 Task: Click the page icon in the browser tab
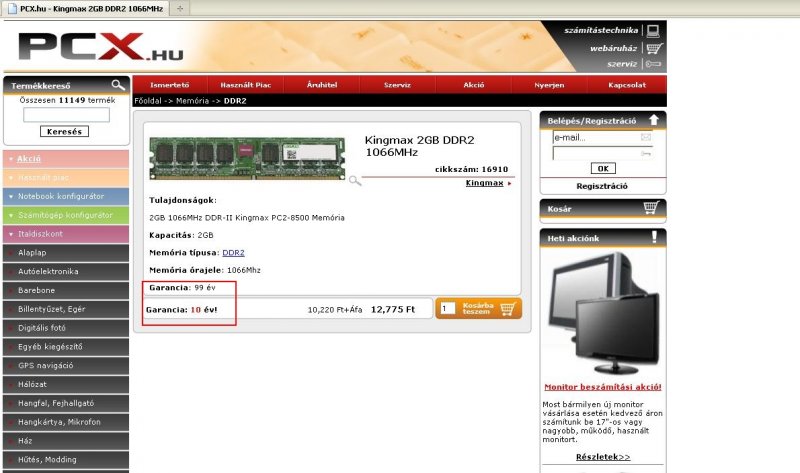click(12, 8)
